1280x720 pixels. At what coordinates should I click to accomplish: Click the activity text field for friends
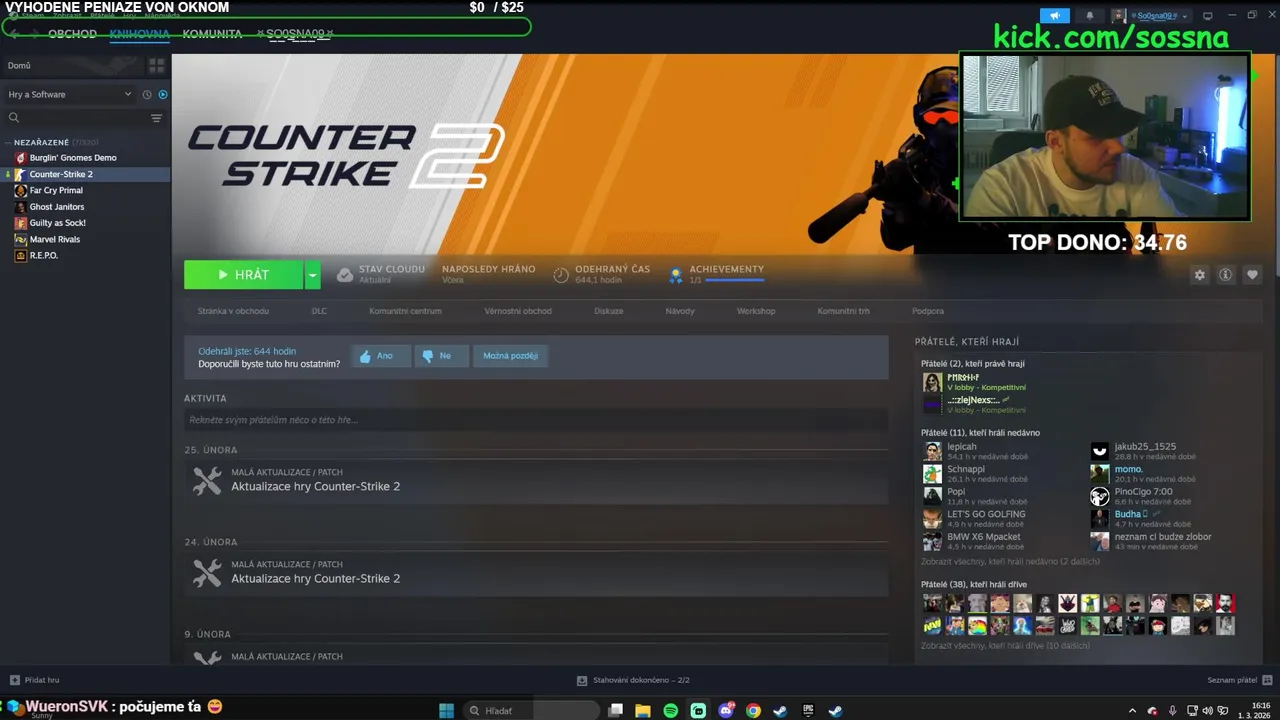(536, 420)
